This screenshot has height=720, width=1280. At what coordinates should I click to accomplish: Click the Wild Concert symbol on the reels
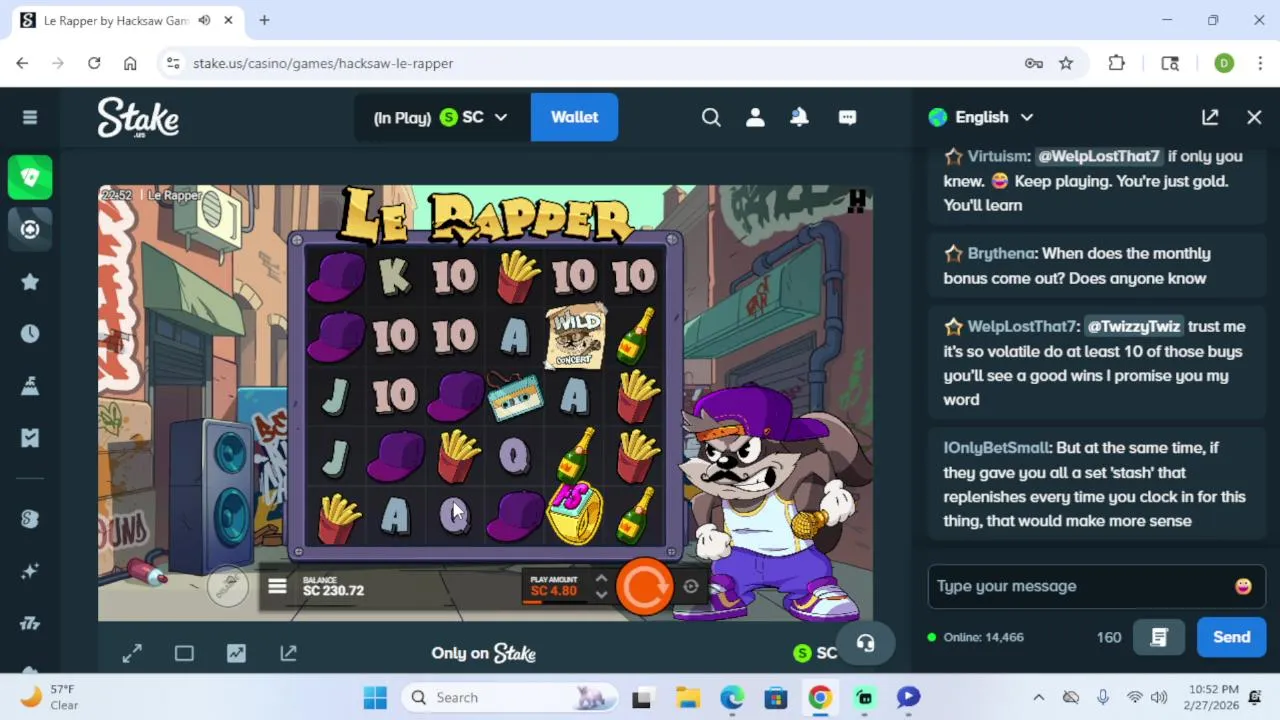(x=576, y=336)
